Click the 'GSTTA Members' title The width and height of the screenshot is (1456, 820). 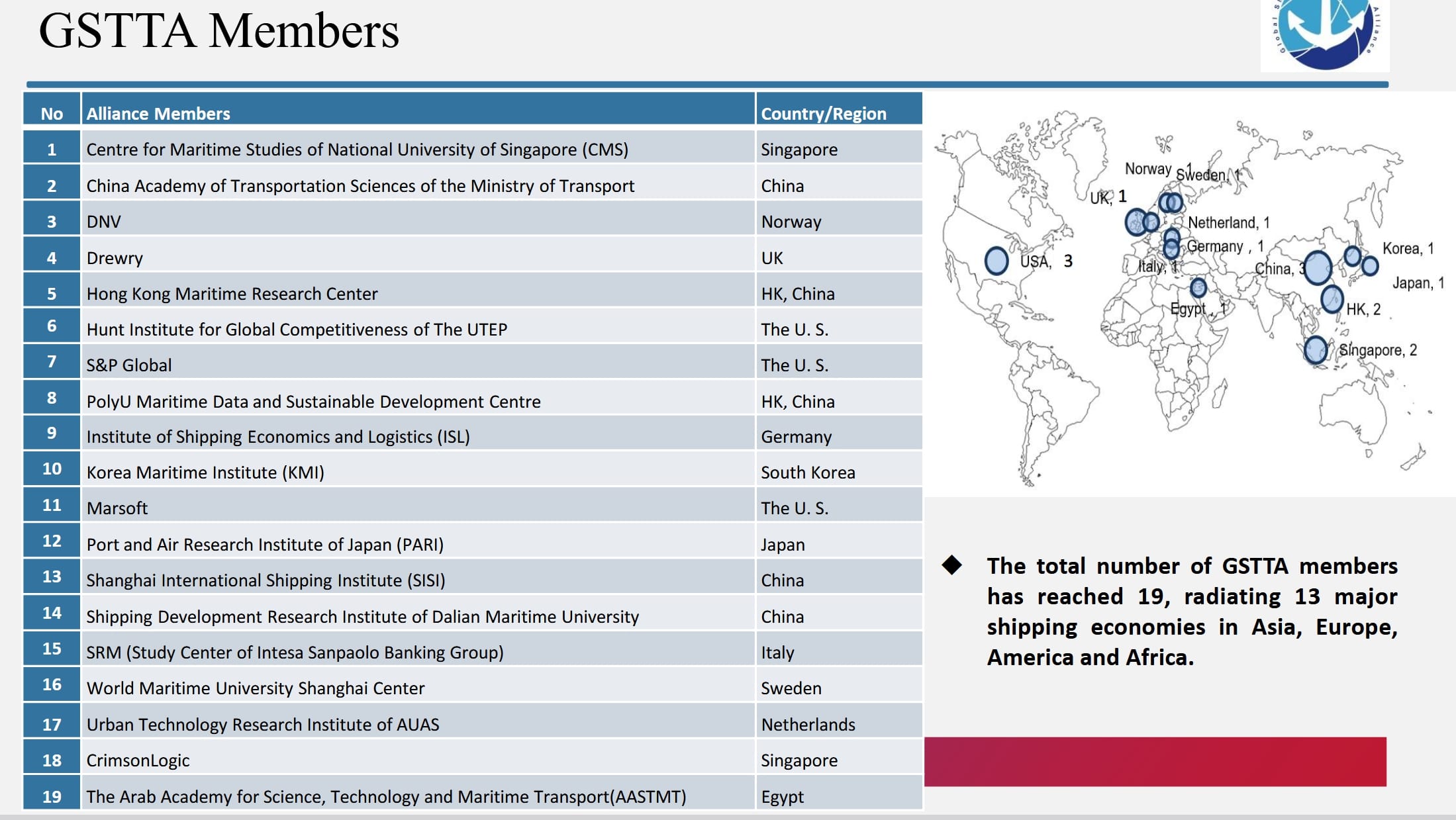(219, 31)
